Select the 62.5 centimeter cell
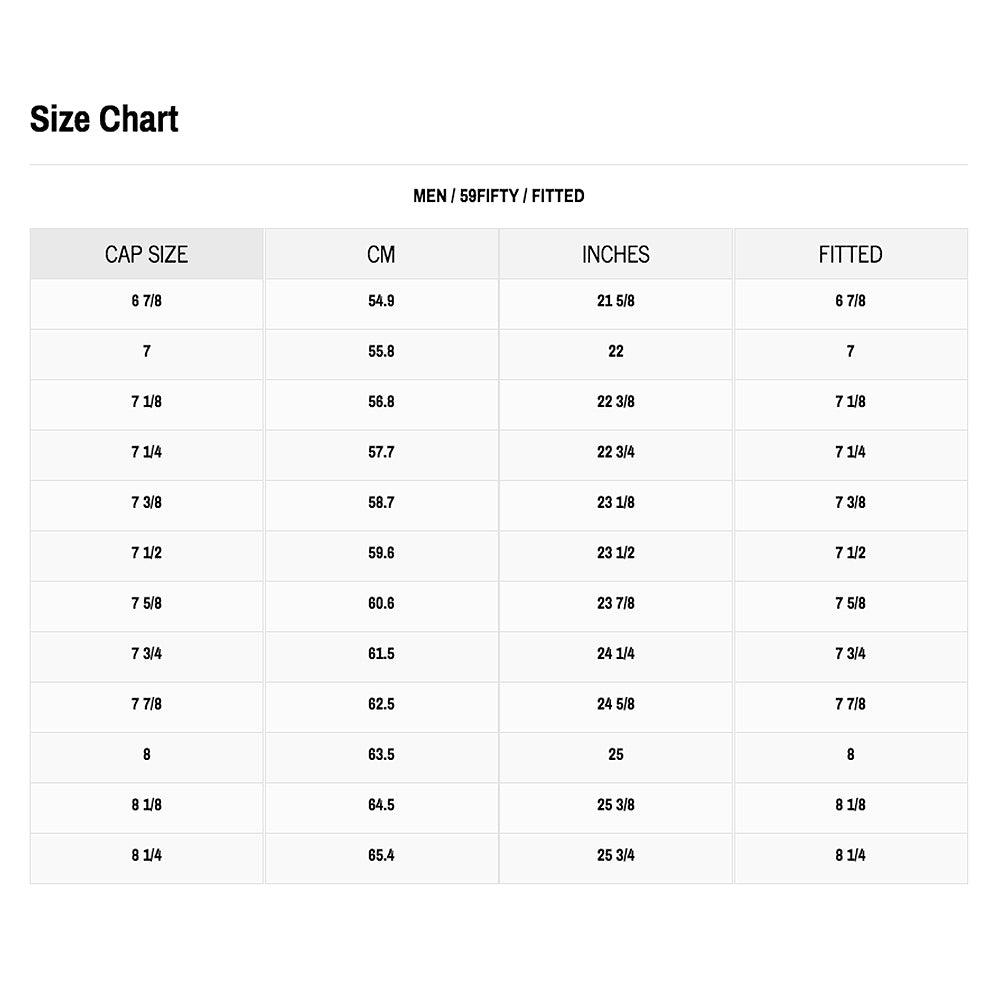 [x=381, y=704]
